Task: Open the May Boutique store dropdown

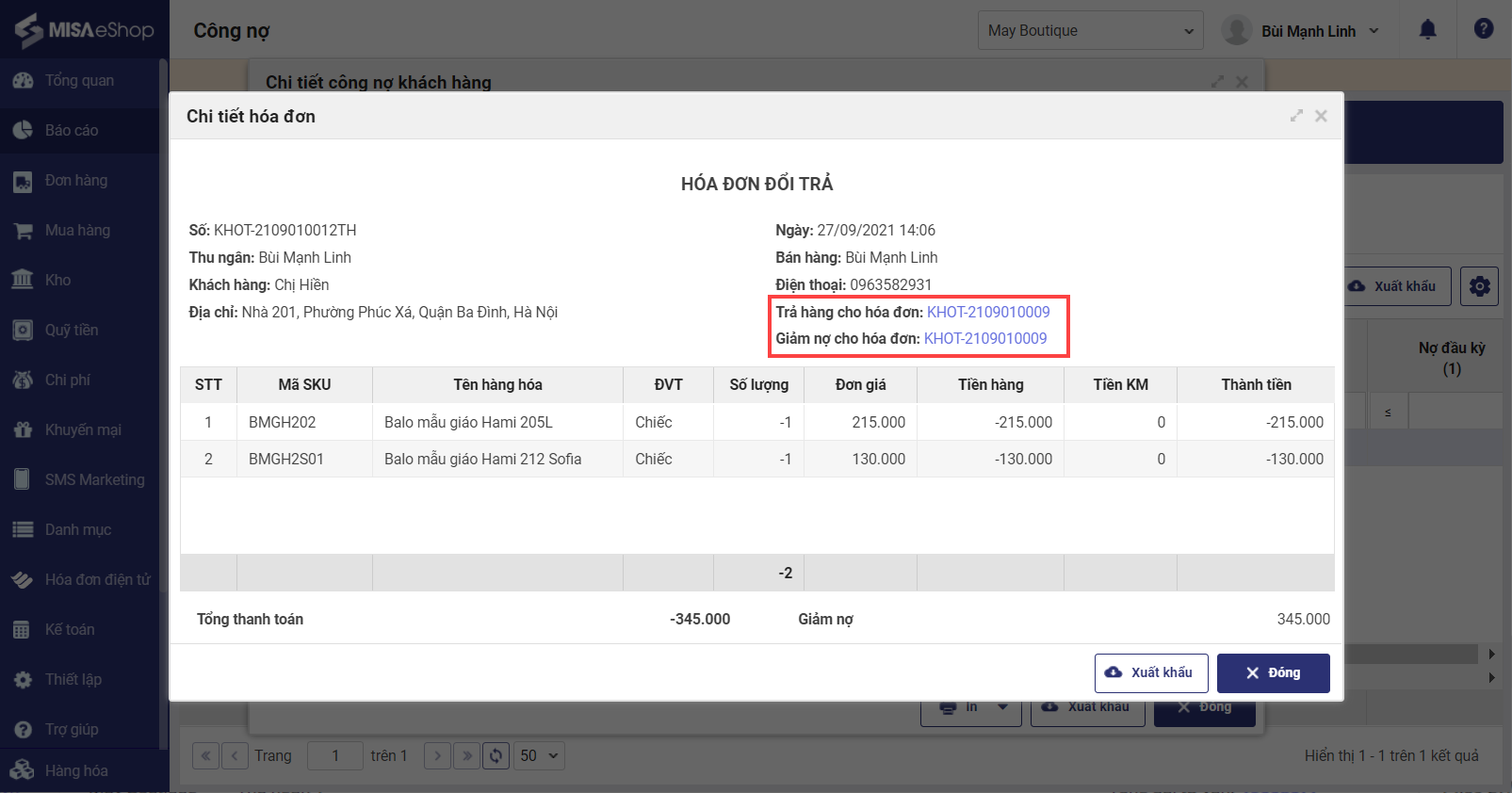Action: point(1091,30)
